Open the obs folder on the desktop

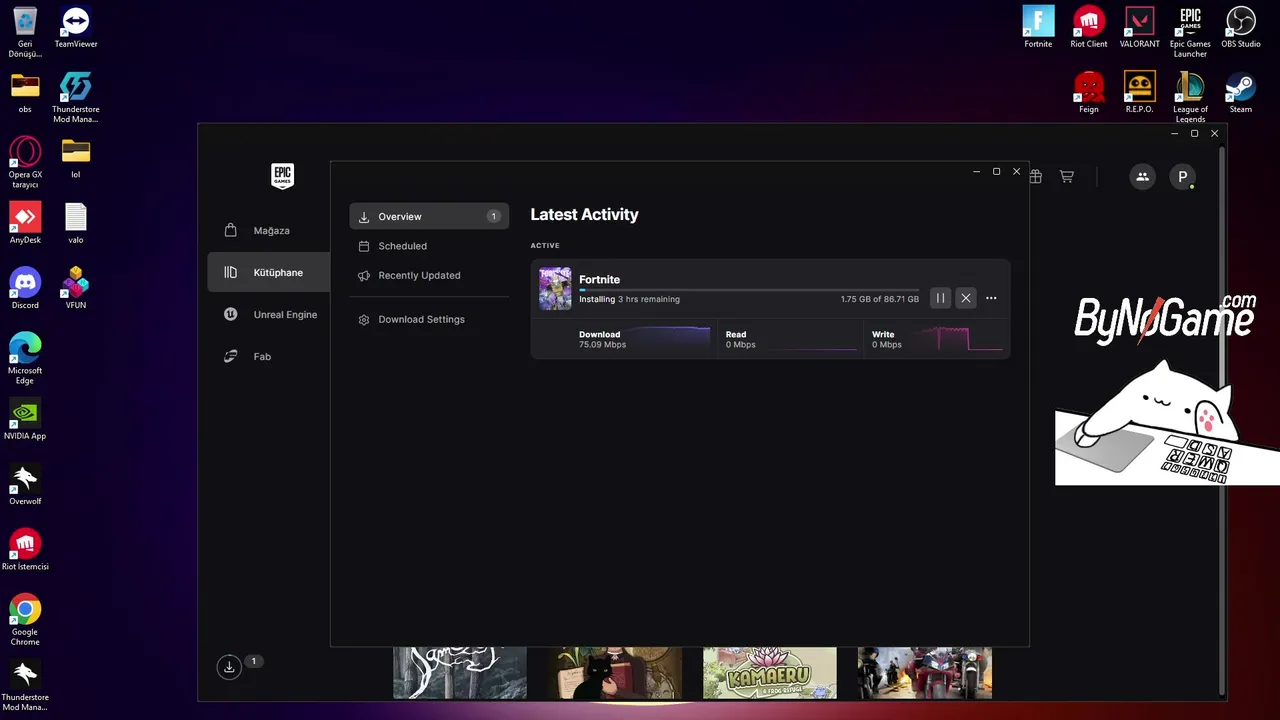[x=25, y=93]
